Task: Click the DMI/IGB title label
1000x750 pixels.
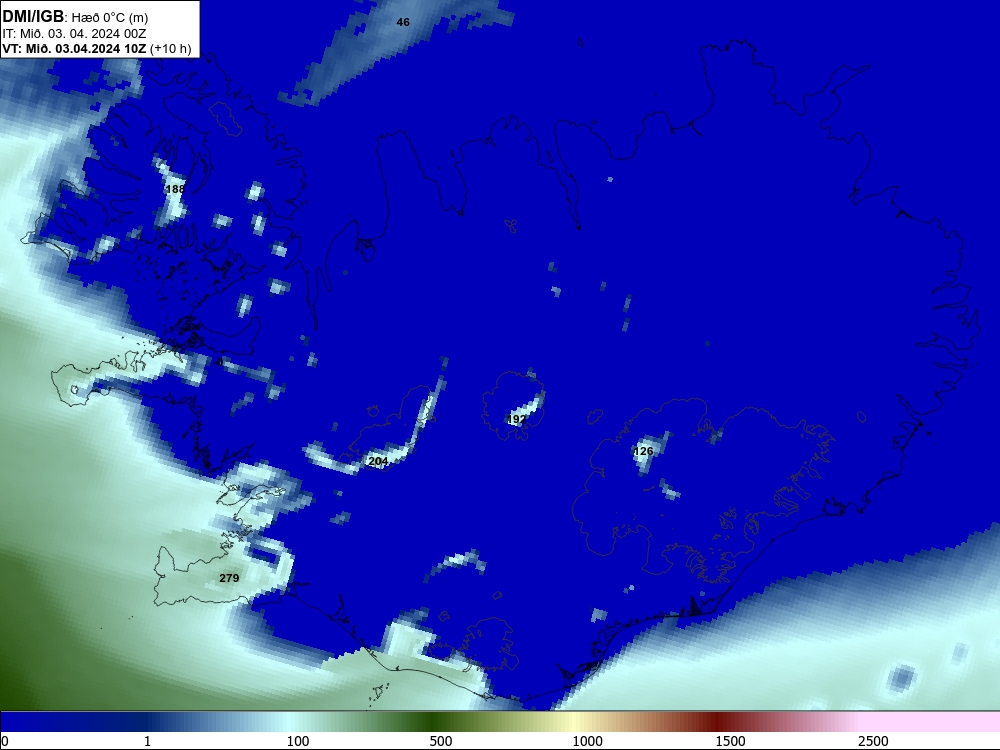Action: point(34,16)
